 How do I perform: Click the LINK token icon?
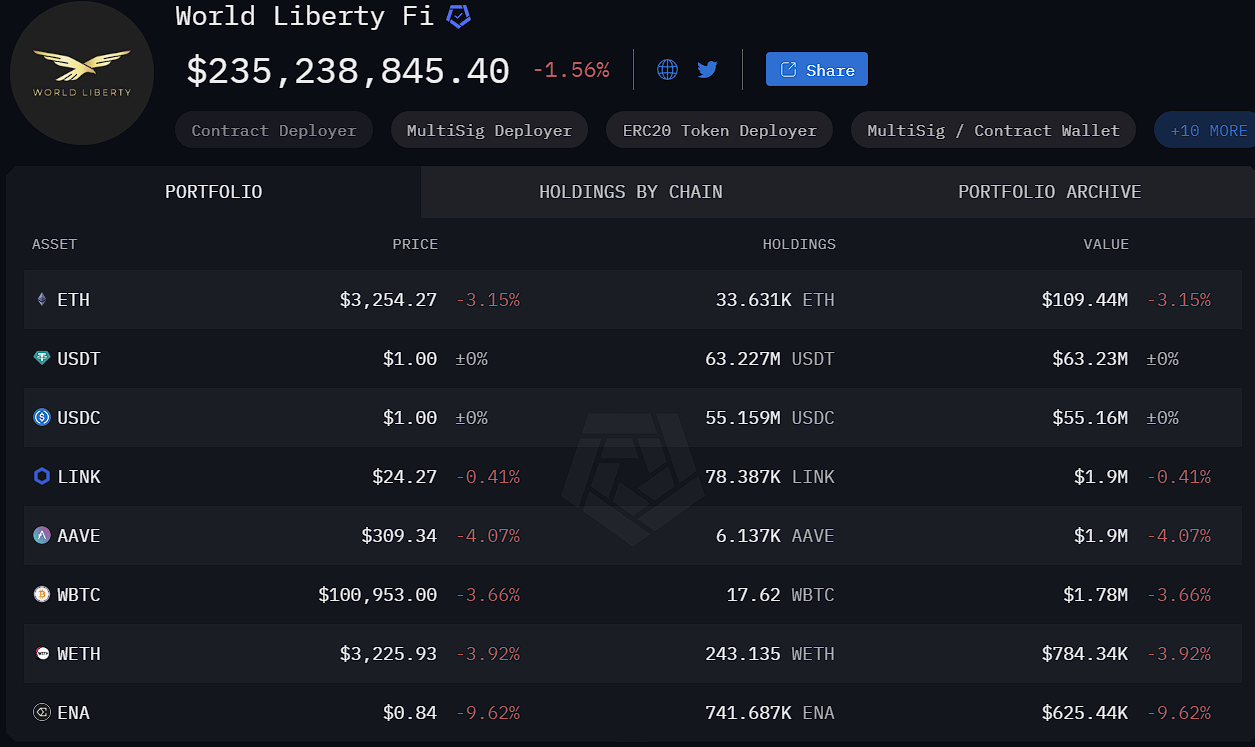[x=42, y=477]
